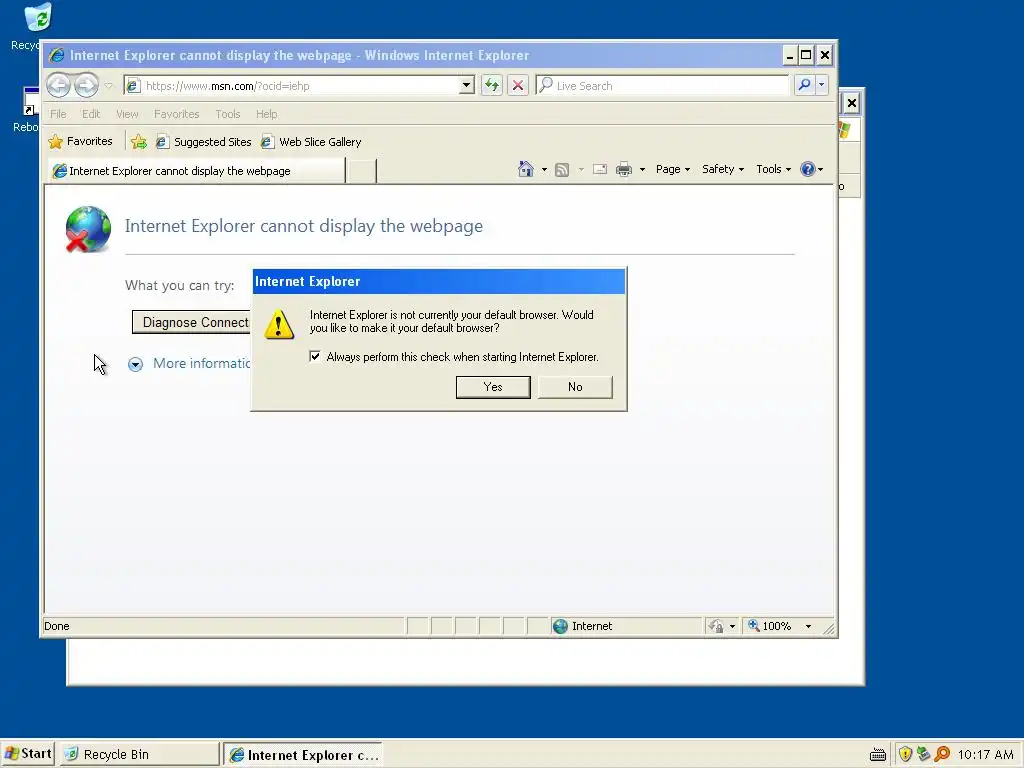Open the Help menu
The image size is (1024, 768).
click(x=266, y=114)
